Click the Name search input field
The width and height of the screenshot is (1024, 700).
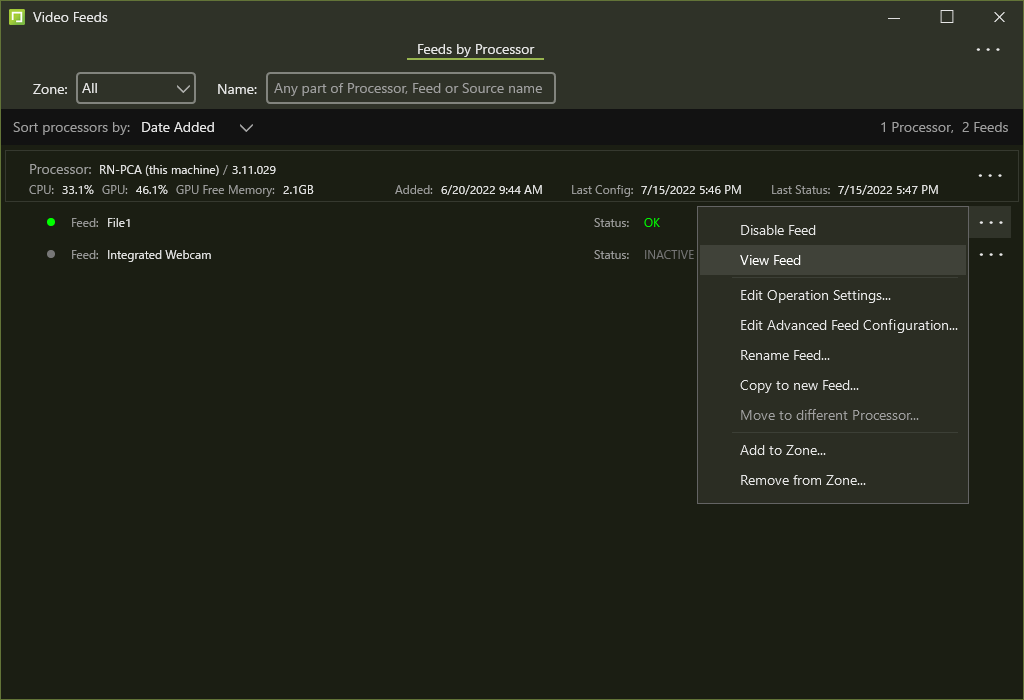point(410,88)
